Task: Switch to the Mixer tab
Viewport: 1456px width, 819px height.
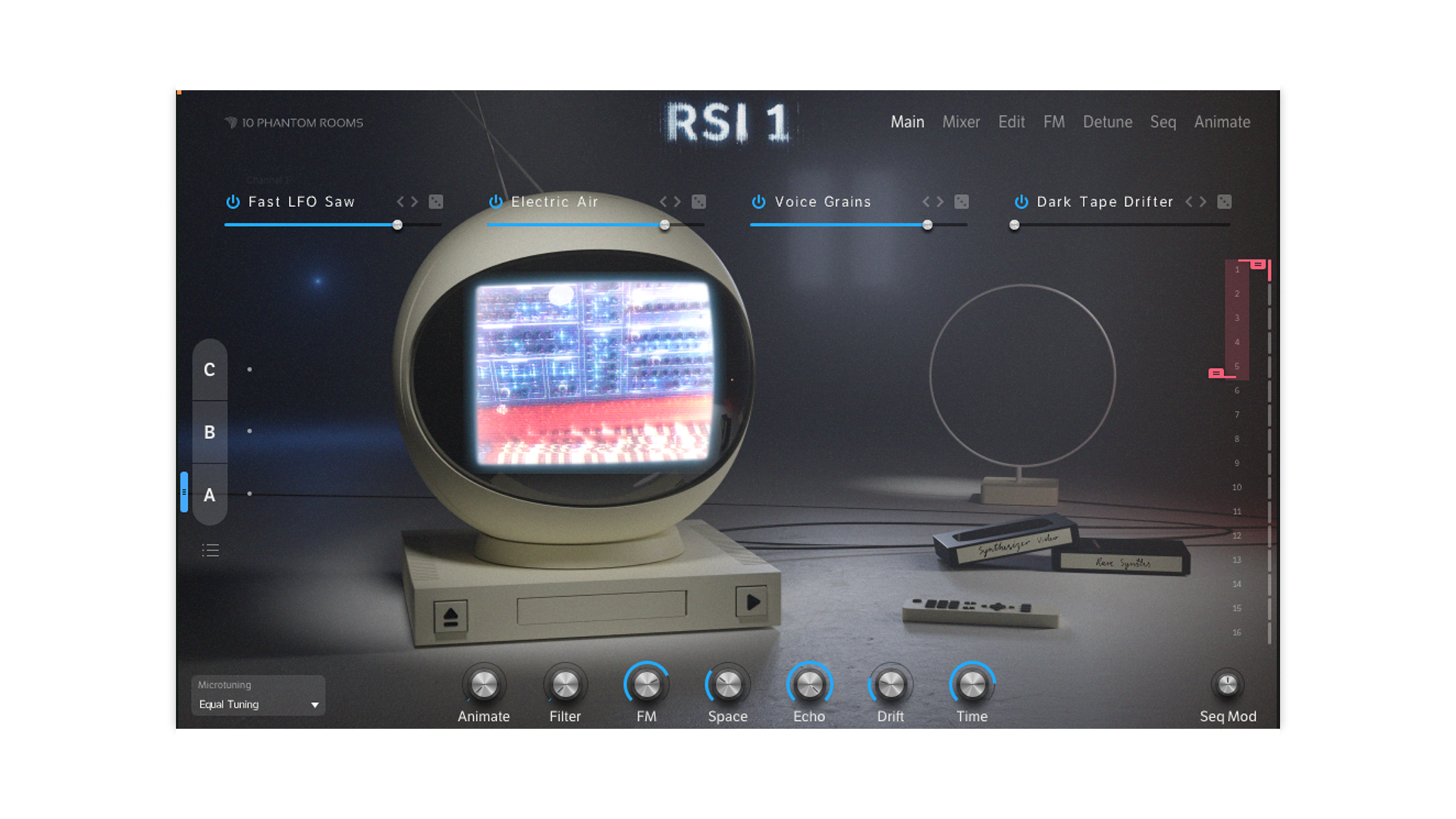Action: (x=961, y=122)
